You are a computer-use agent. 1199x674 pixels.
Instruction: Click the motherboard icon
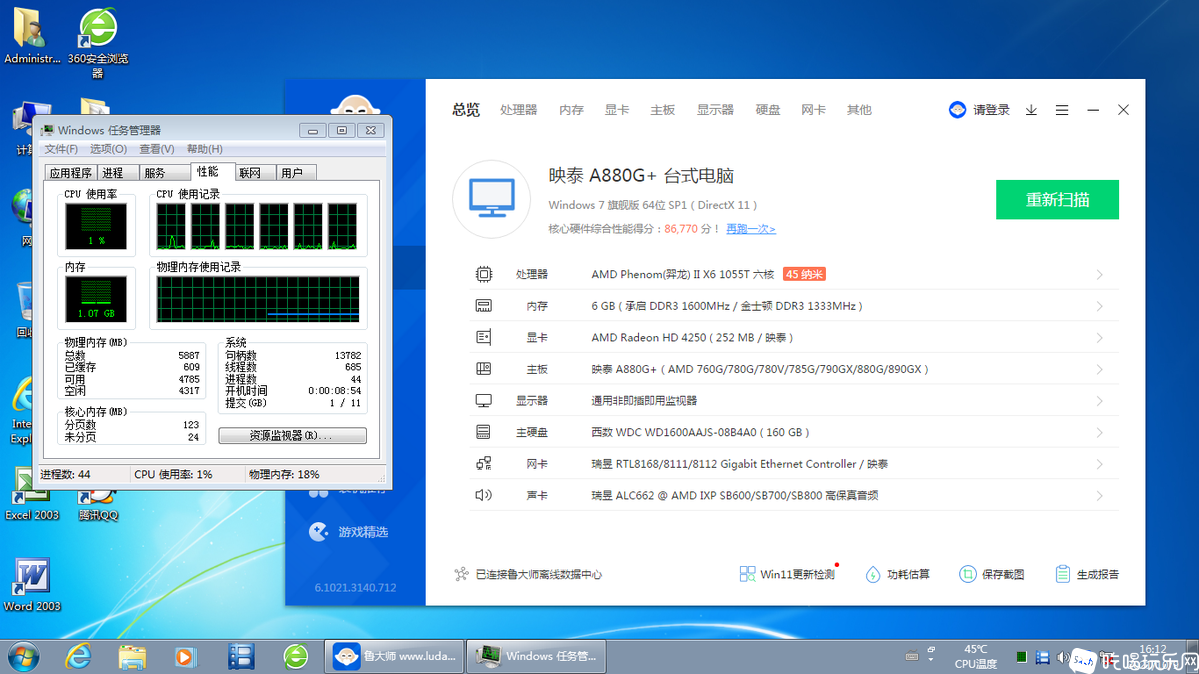pos(483,369)
